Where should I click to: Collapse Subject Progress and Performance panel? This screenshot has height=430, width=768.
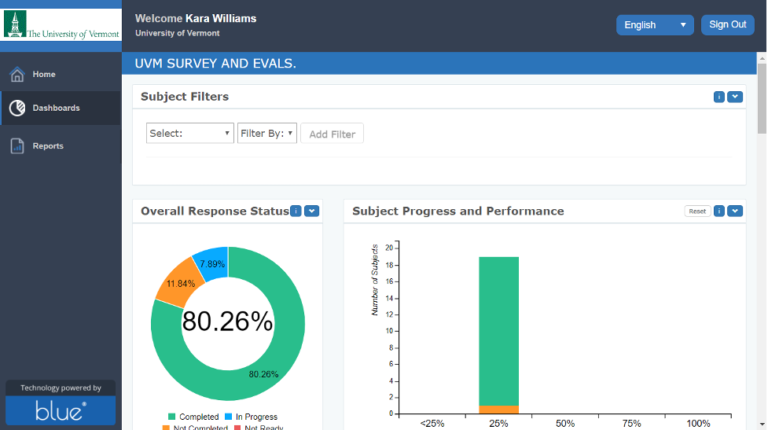click(x=735, y=211)
